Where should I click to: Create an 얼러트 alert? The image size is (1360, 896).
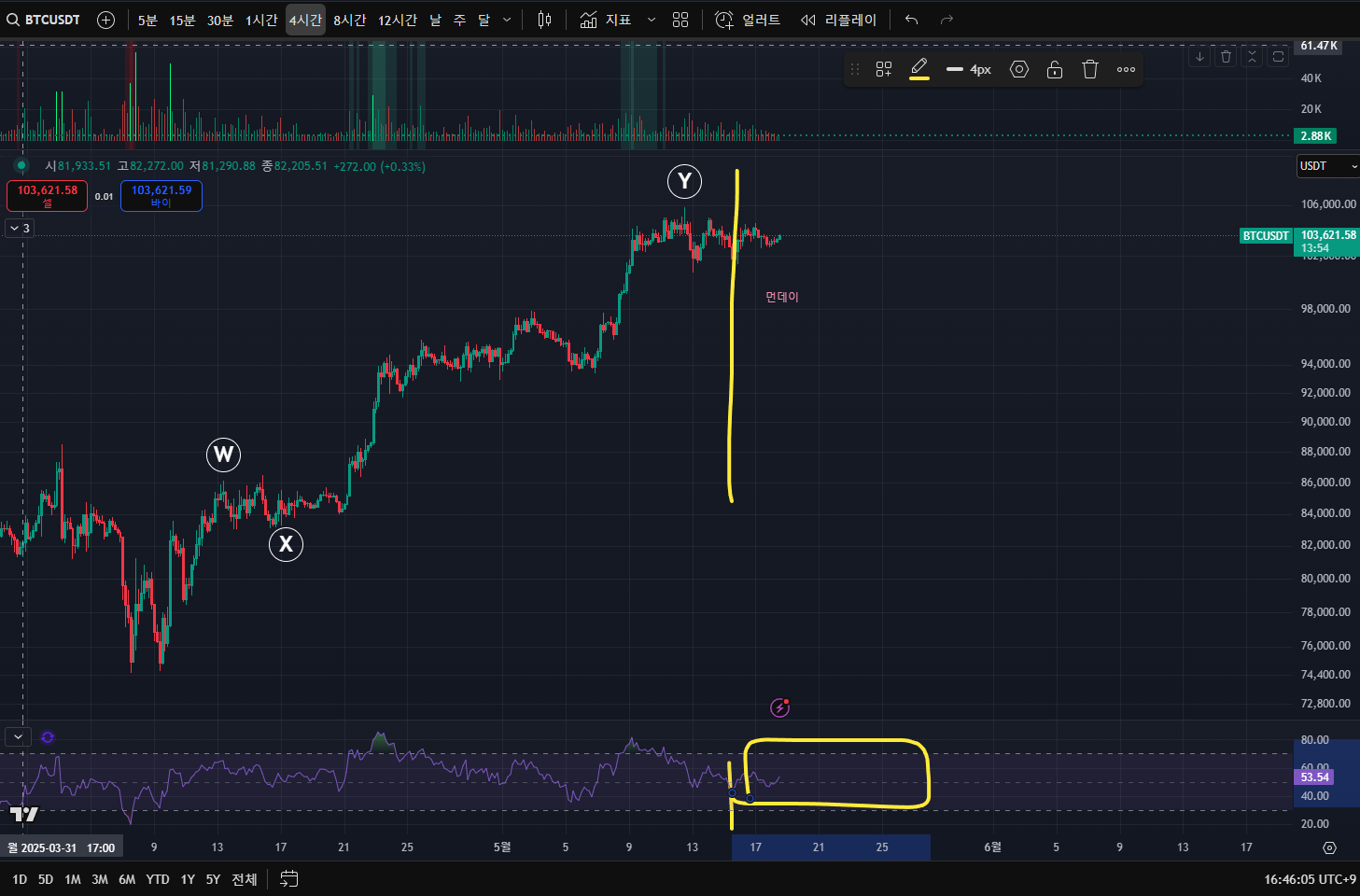click(748, 20)
